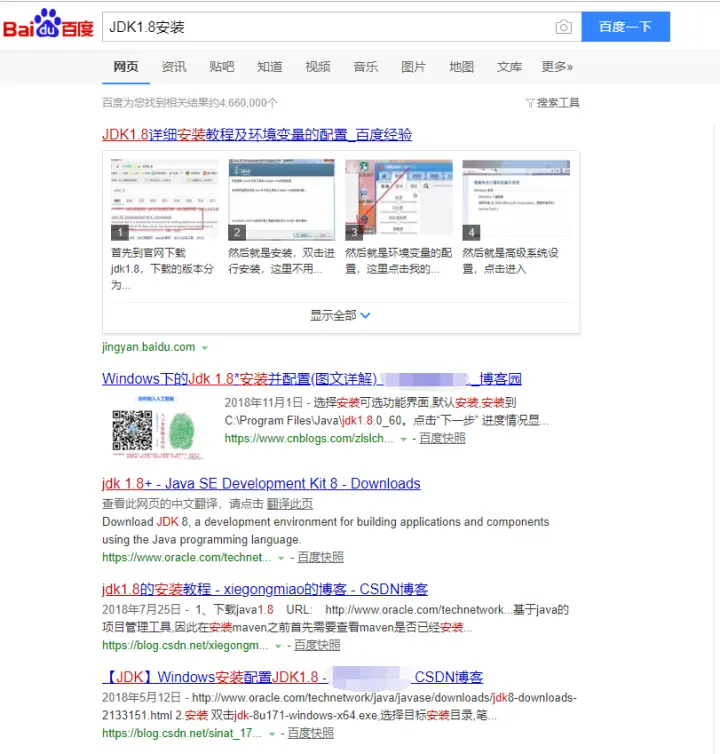Viewport: 720px width, 754px height.
Task: Open Windows下的Jdk 1.8安装并配置 博客园 link
Action: (312, 379)
